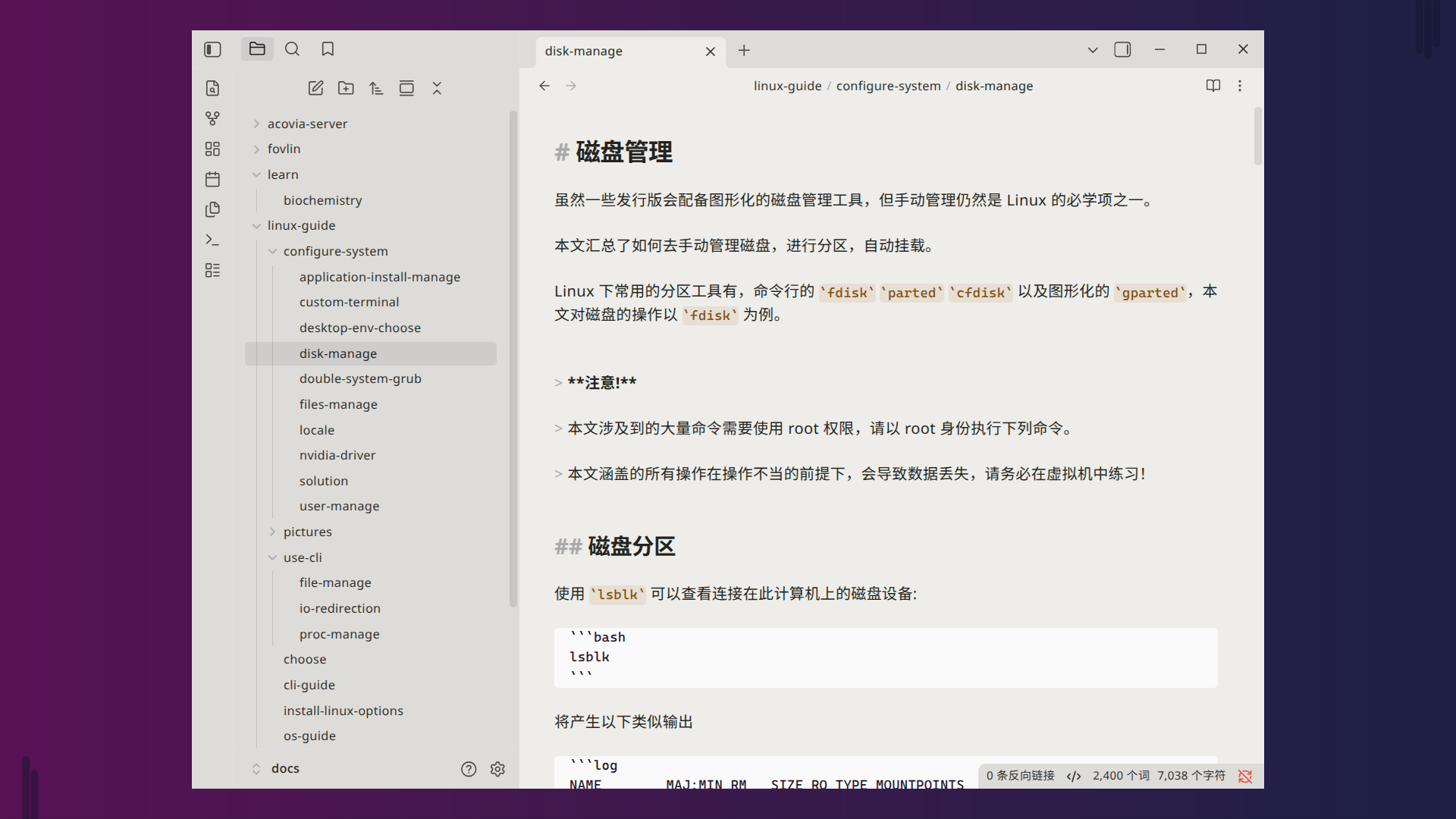The width and height of the screenshot is (1456, 819).
Task: Open graph view from the ribbon
Action: 212,118
